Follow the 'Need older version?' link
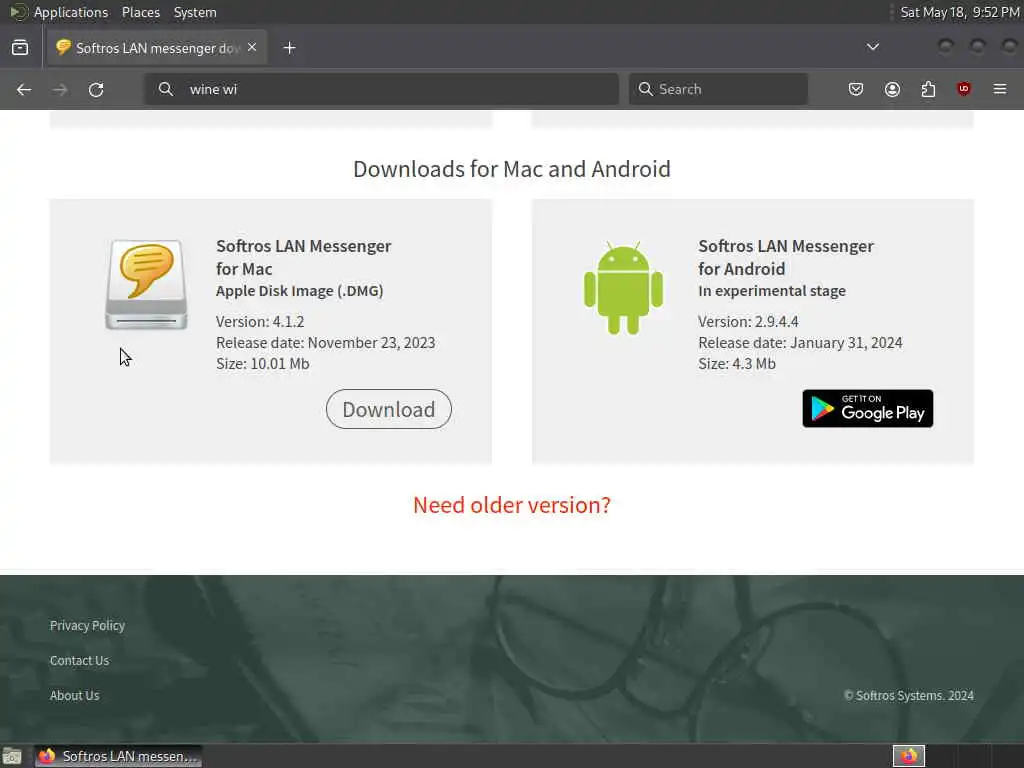This screenshot has height=768, width=1024. point(512,505)
